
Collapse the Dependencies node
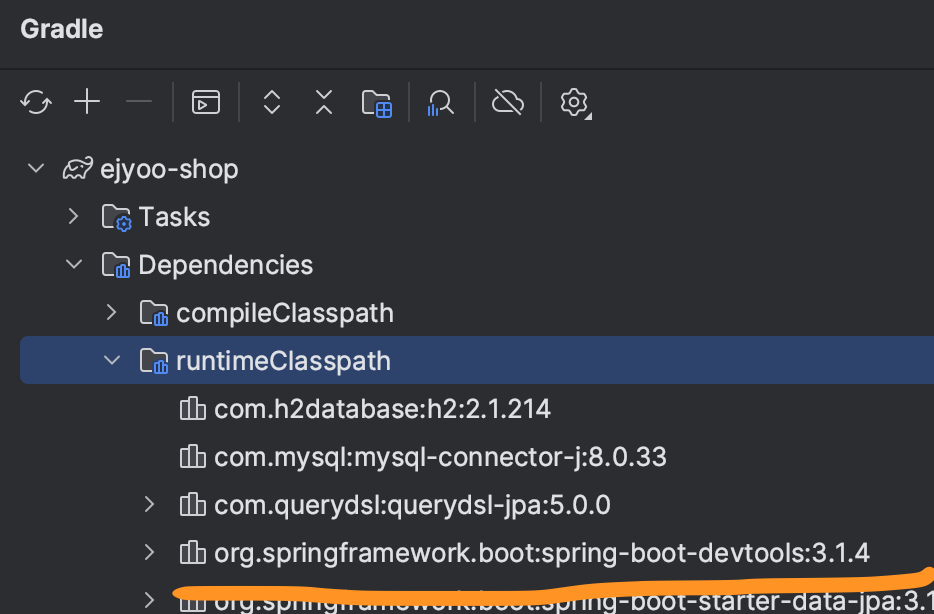point(74,264)
